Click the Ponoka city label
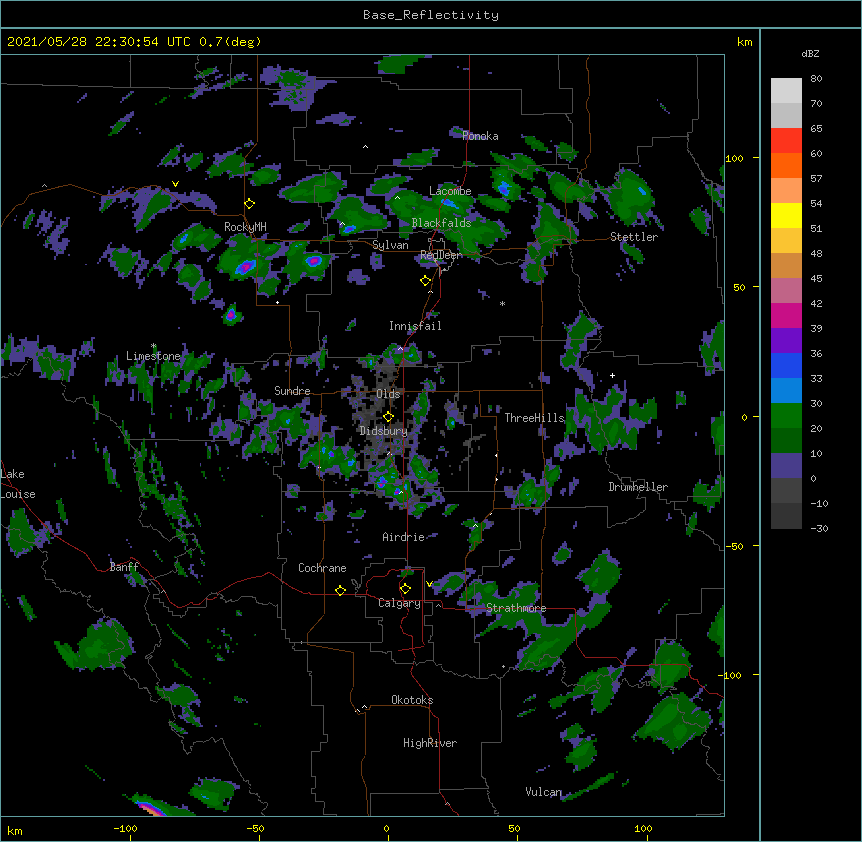The image size is (862, 842). tap(480, 136)
